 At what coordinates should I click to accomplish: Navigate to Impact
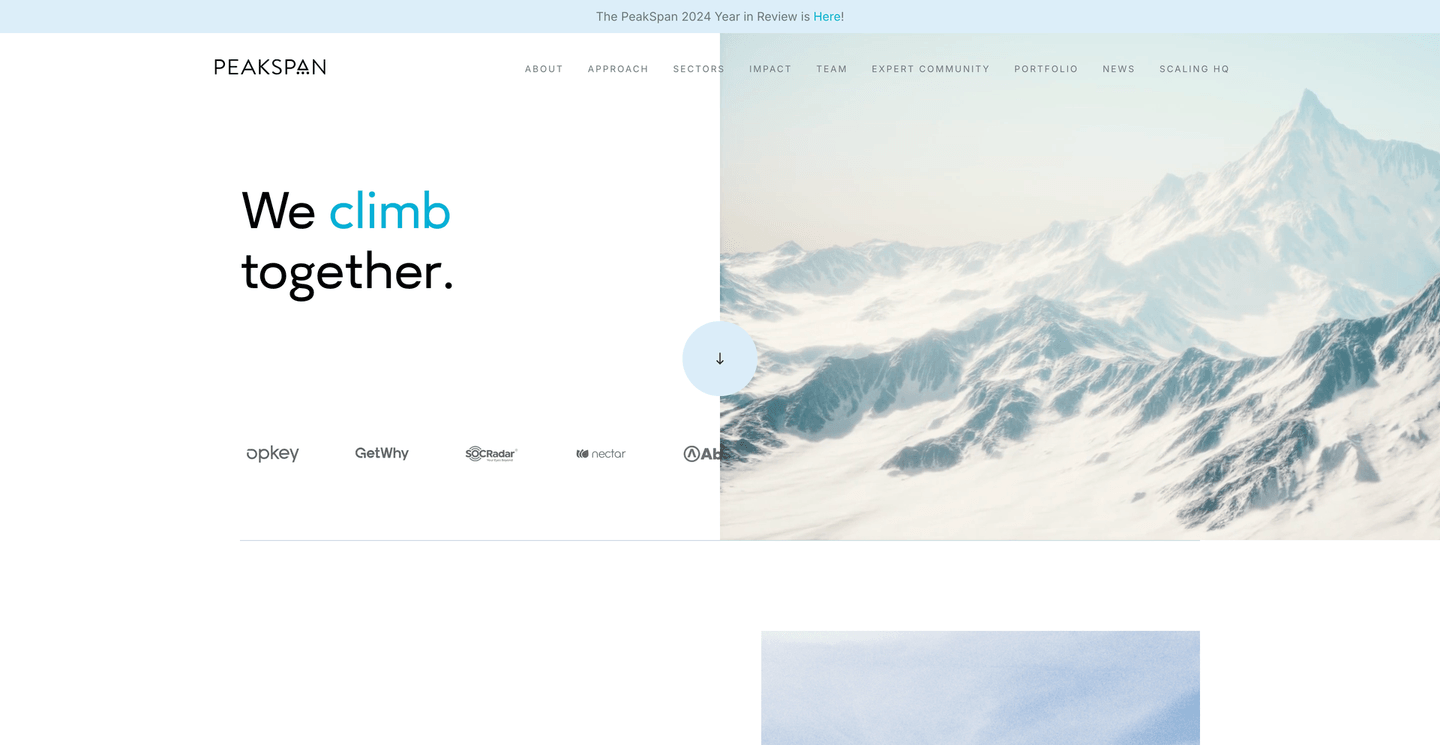pyautogui.click(x=770, y=69)
